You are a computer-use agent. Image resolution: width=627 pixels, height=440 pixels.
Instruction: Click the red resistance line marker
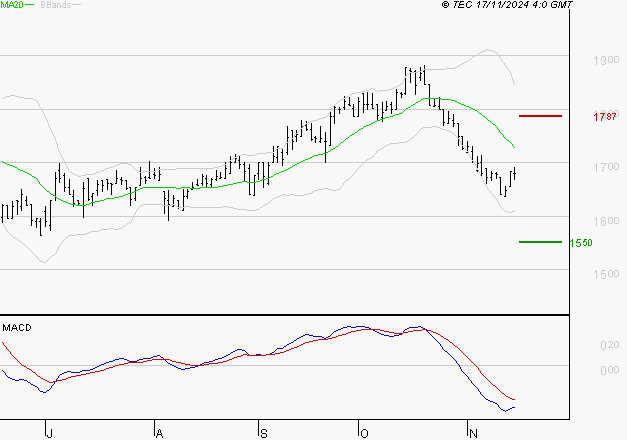[540, 116]
